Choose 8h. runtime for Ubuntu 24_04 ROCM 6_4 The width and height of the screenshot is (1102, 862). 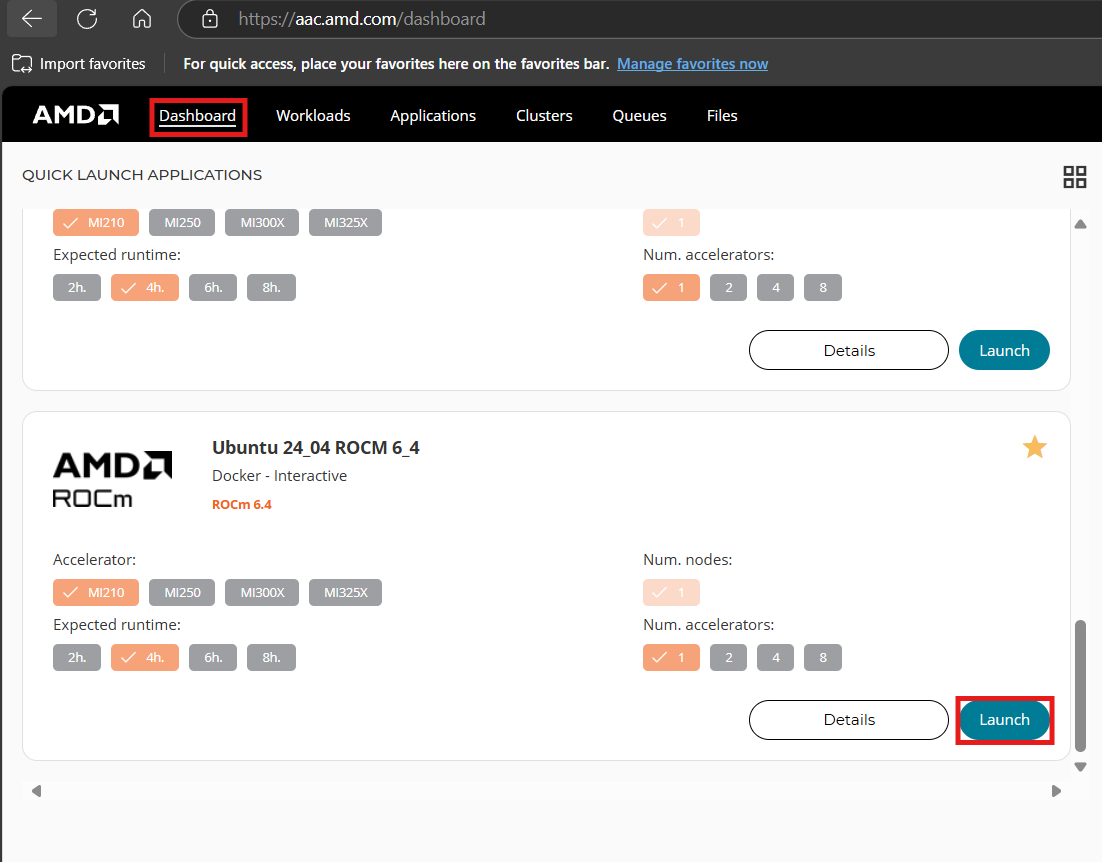271,658
